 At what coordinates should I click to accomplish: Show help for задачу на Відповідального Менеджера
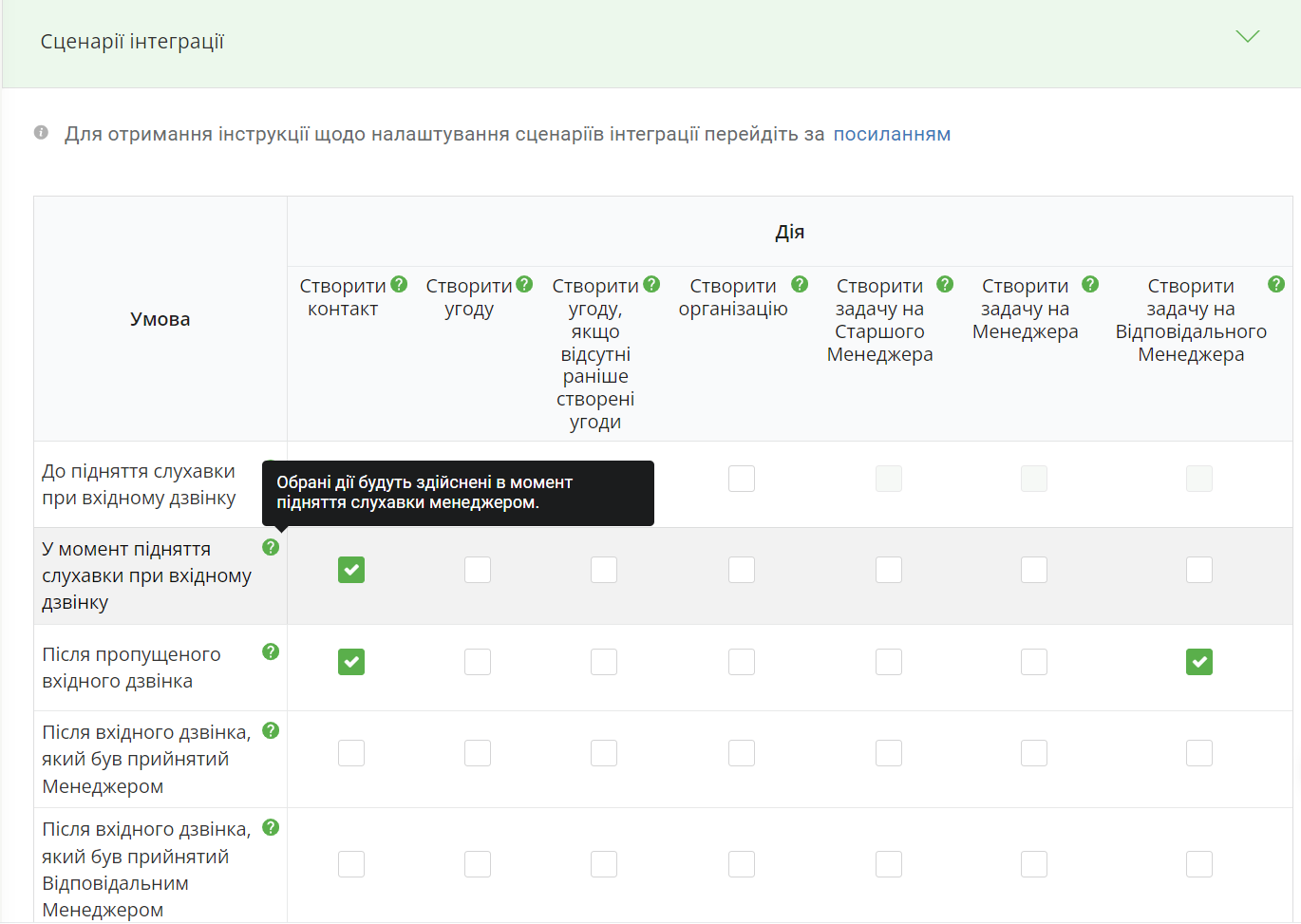[1276, 284]
